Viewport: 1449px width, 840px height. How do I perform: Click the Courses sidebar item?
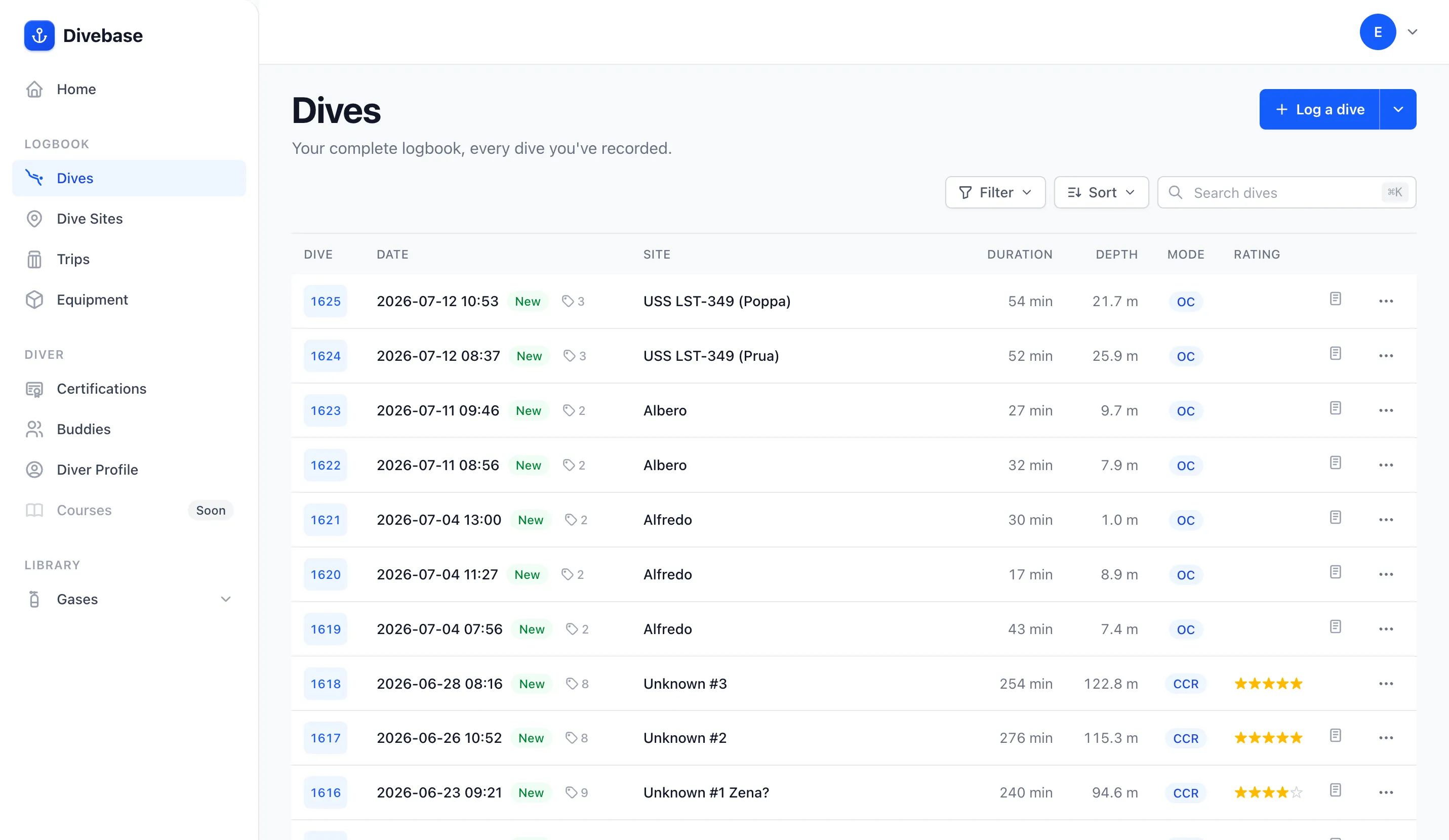tap(129, 510)
